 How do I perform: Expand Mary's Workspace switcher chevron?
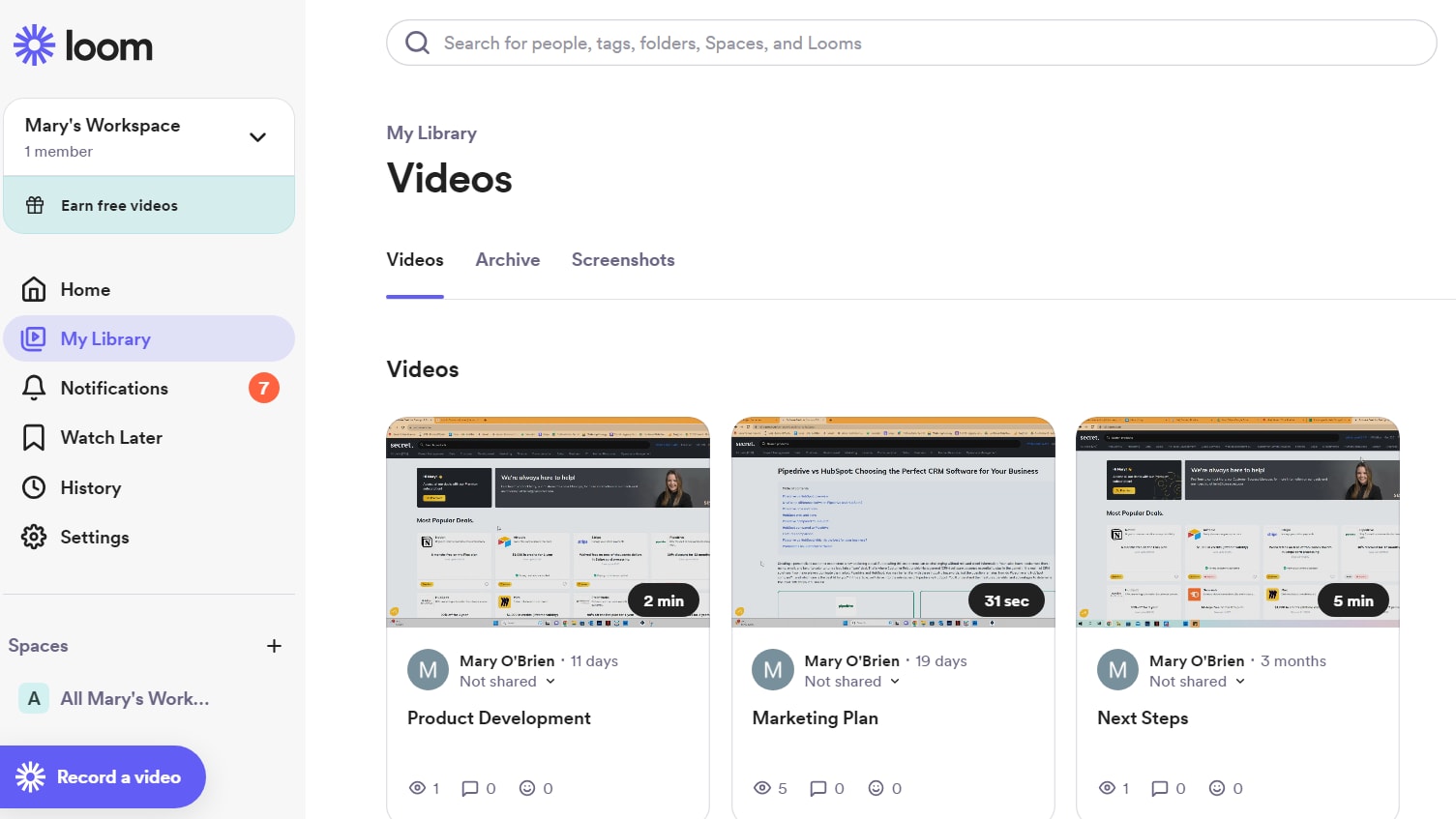(x=257, y=137)
